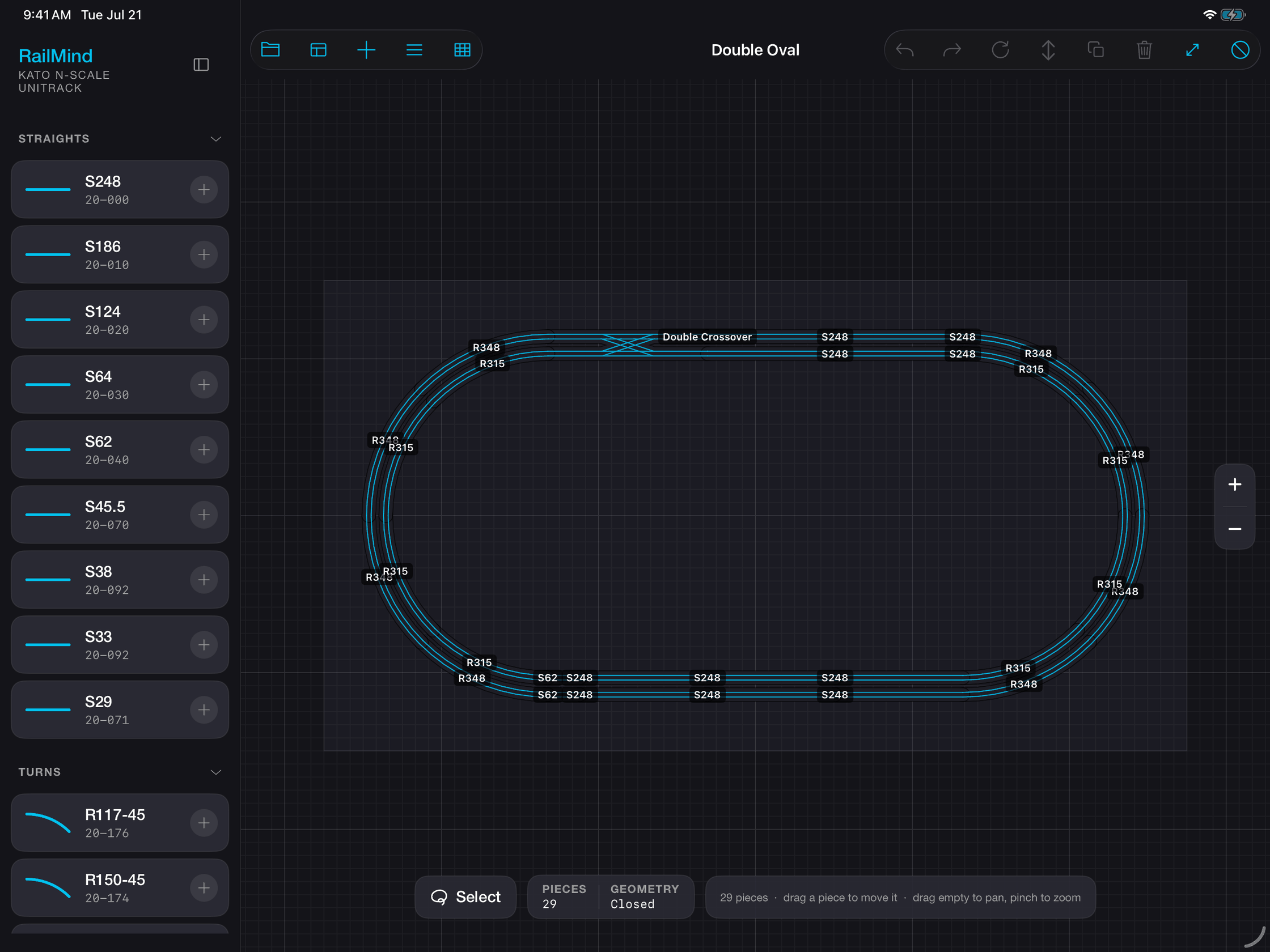
Task: Click the plus add icon in toolbar
Action: pyautogui.click(x=366, y=50)
